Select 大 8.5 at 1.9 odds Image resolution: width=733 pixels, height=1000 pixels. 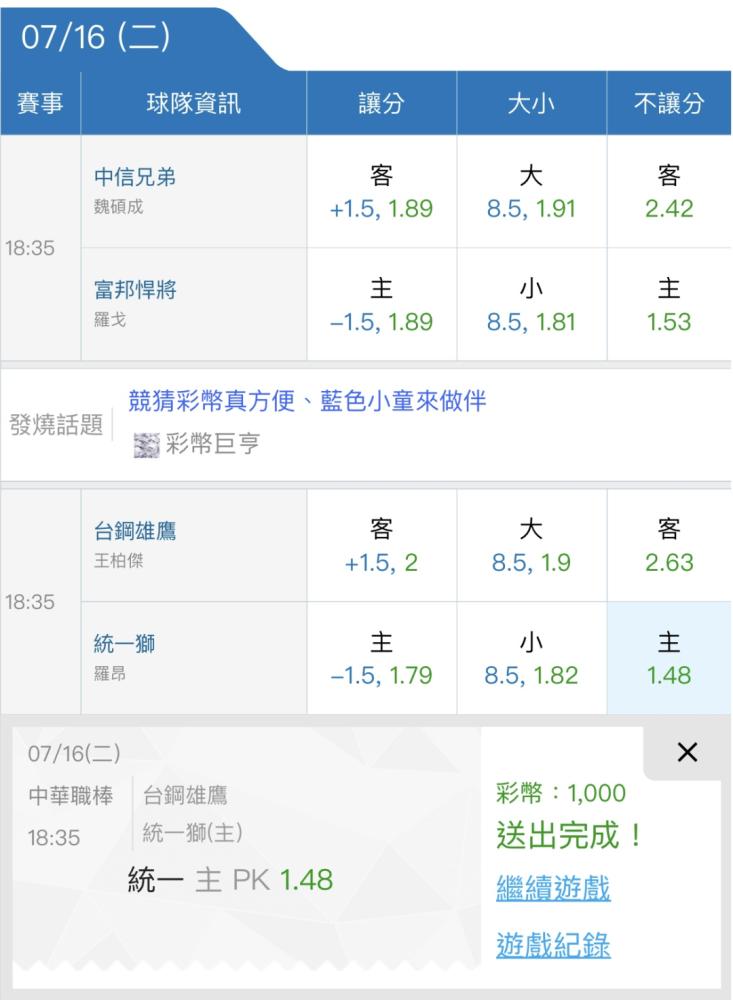pos(531,546)
